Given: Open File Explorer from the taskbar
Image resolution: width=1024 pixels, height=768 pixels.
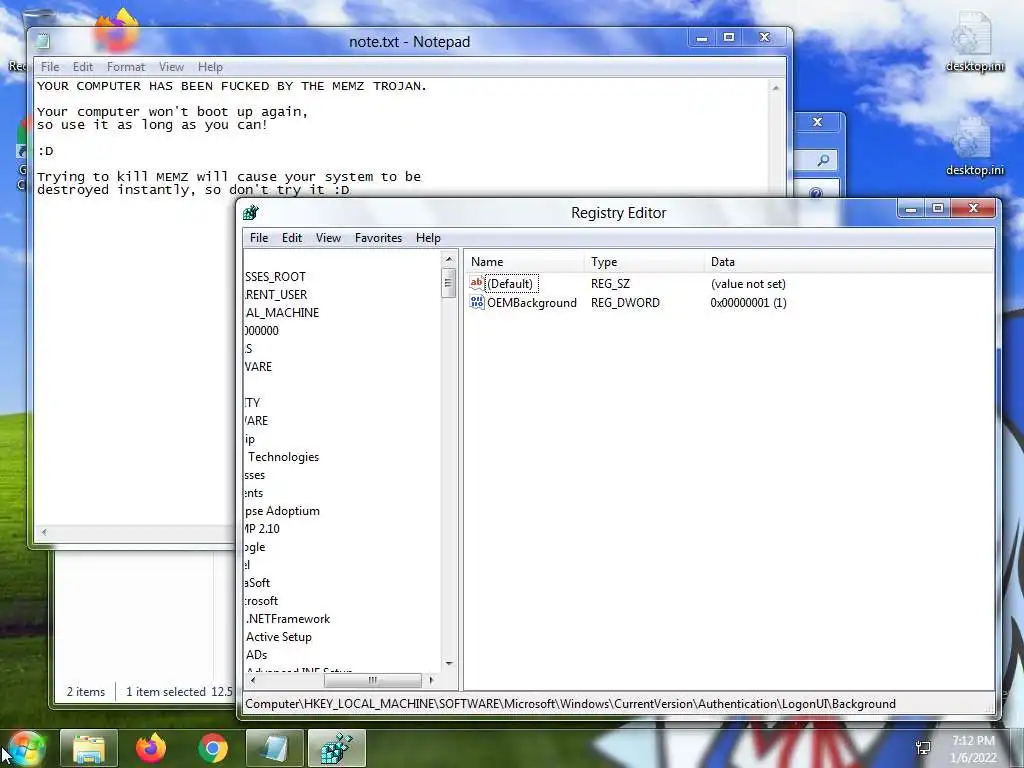Looking at the screenshot, I should (x=89, y=748).
